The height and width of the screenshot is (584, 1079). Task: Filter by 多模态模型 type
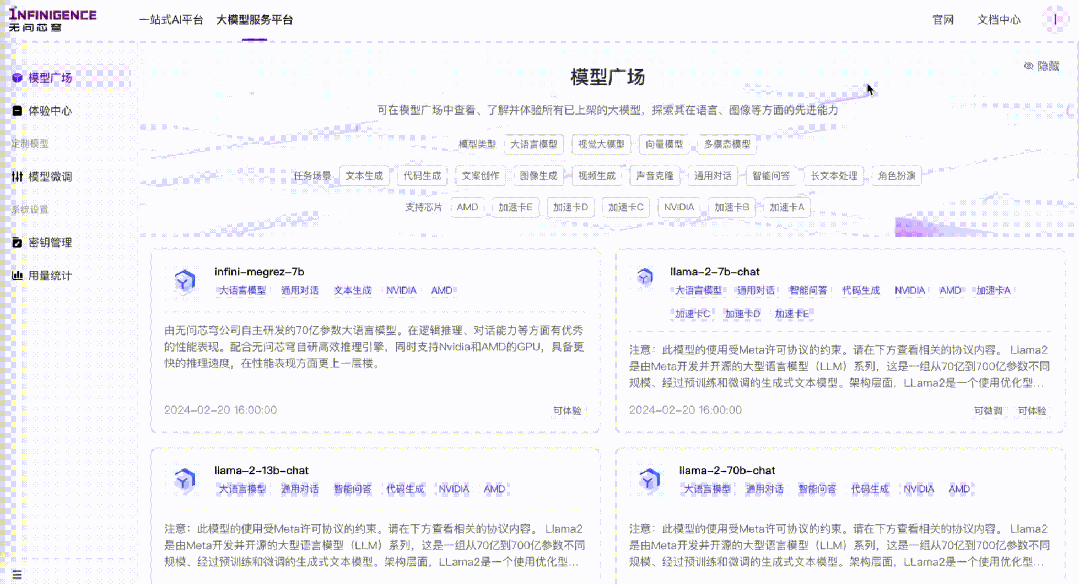point(727,144)
